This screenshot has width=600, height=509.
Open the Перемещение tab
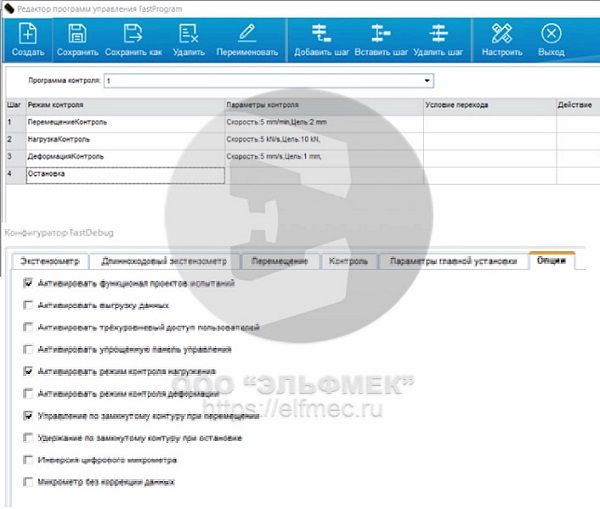pos(280,261)
